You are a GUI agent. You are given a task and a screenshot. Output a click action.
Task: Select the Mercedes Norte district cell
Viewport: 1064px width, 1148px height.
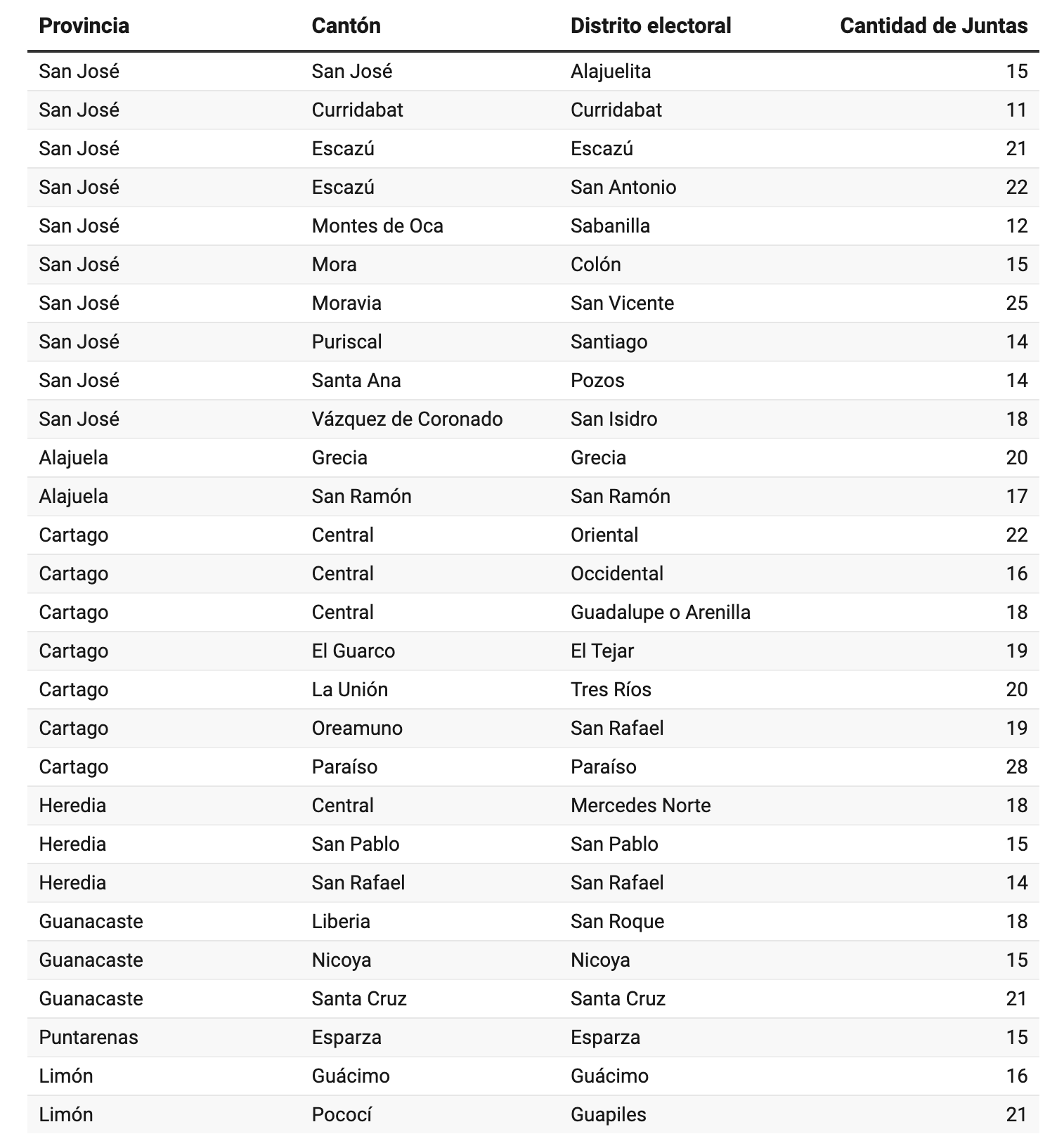(640, 806)
